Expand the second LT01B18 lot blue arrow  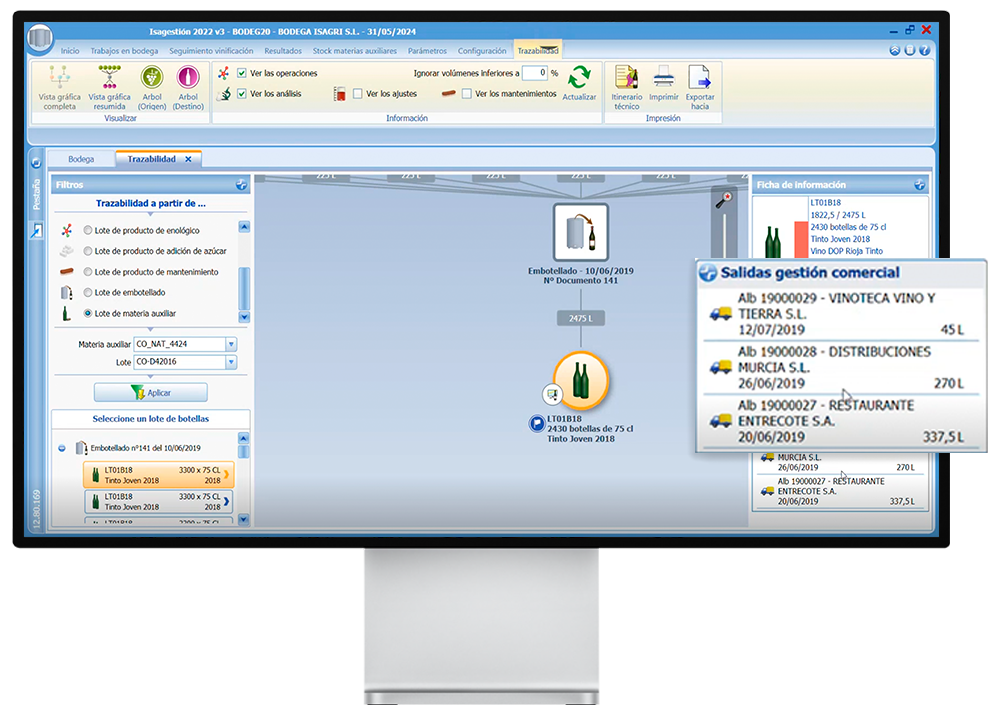(x=226, y=501)
